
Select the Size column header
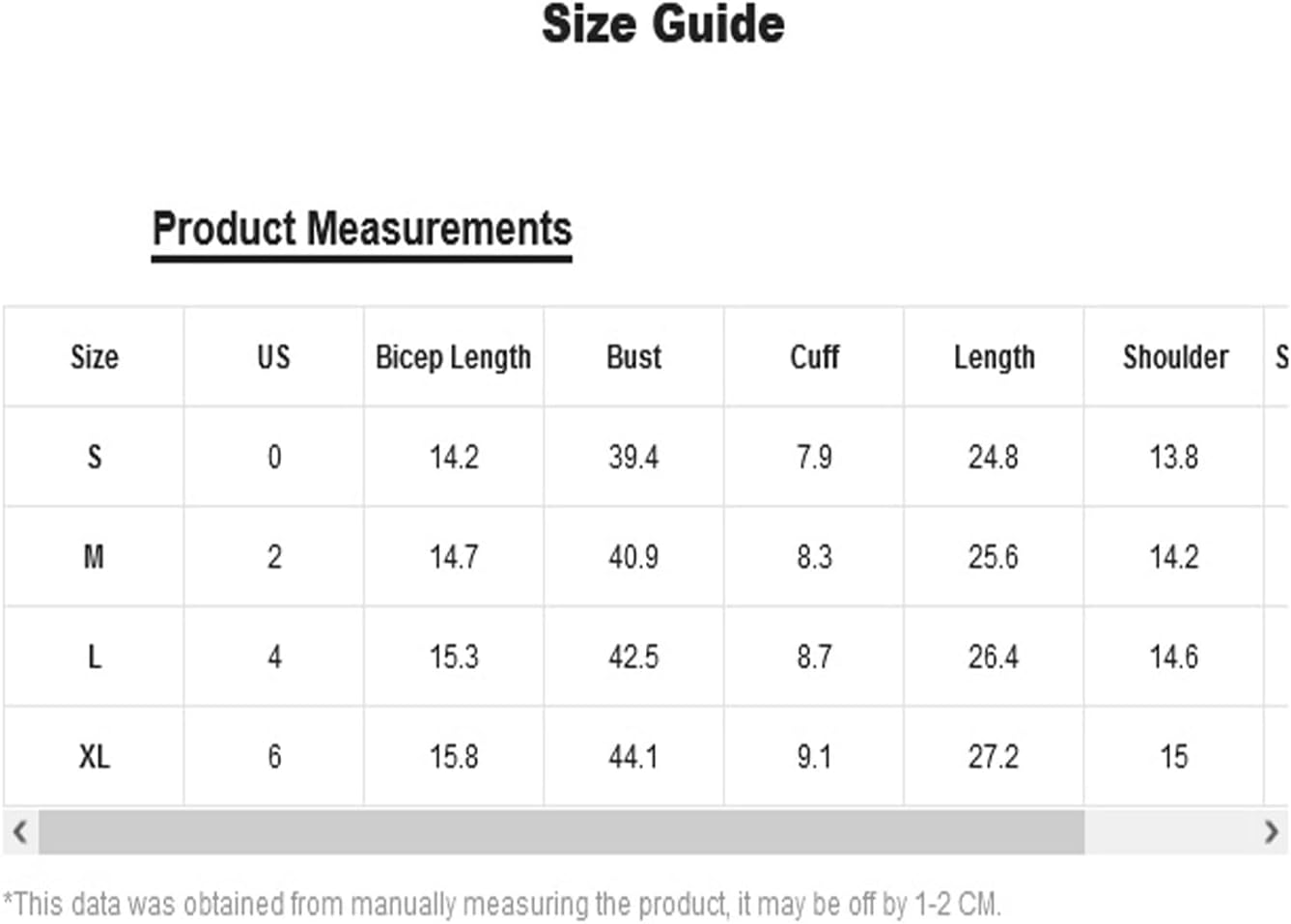point(94,357)
